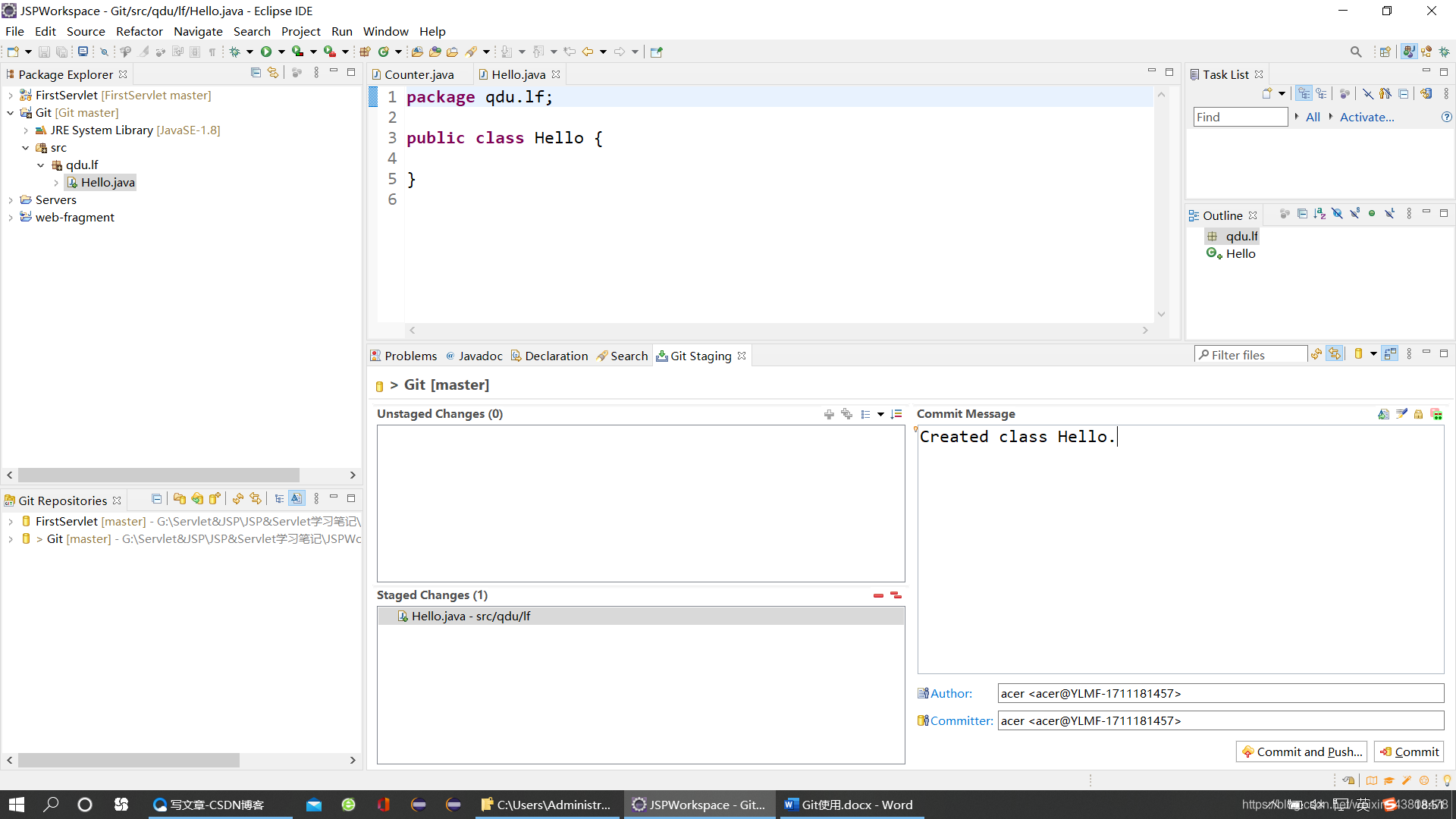Toggle Amend previous commit in Commit Message

point(1384,414)
